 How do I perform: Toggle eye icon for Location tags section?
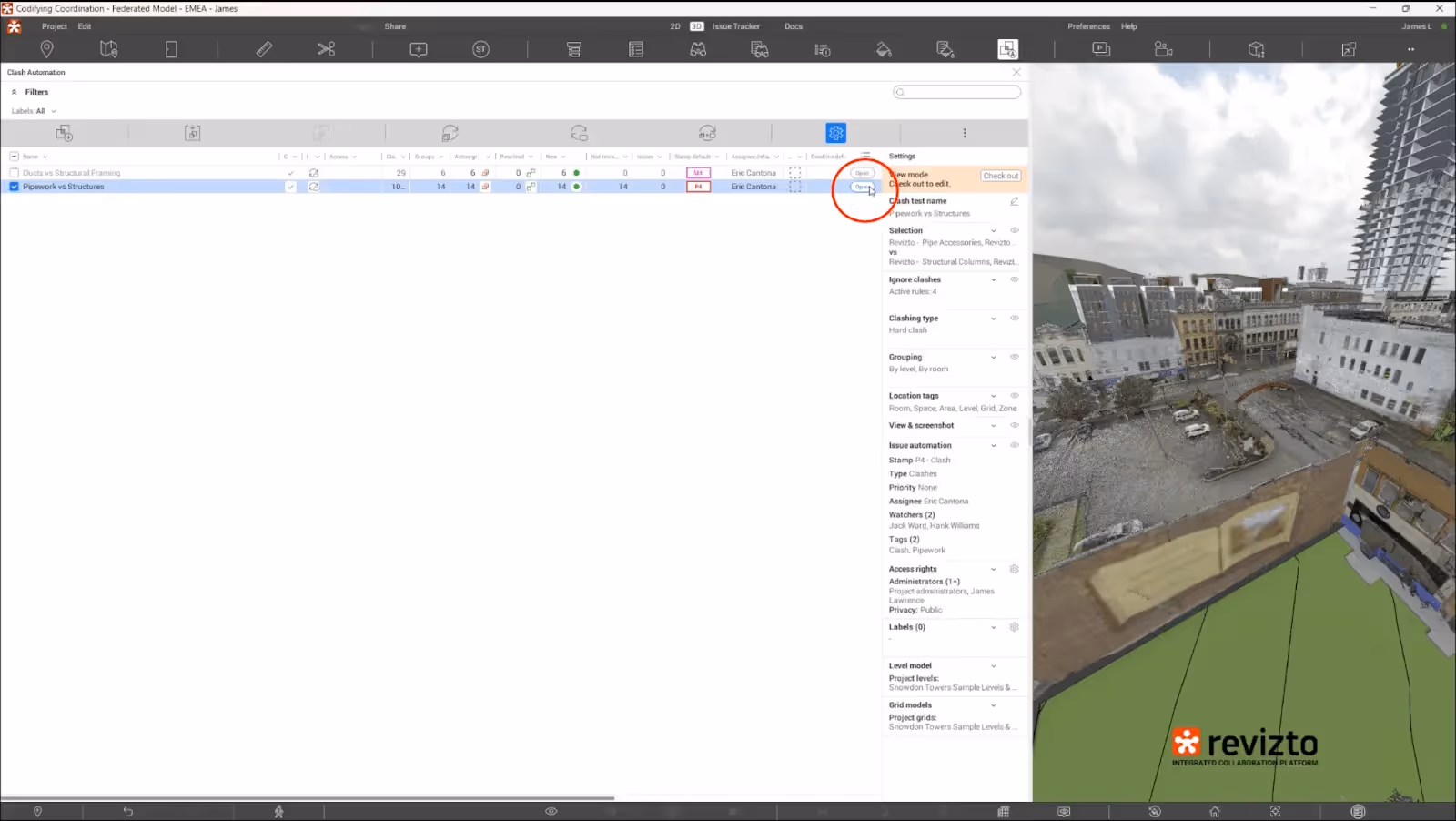tap(1014, 396)
